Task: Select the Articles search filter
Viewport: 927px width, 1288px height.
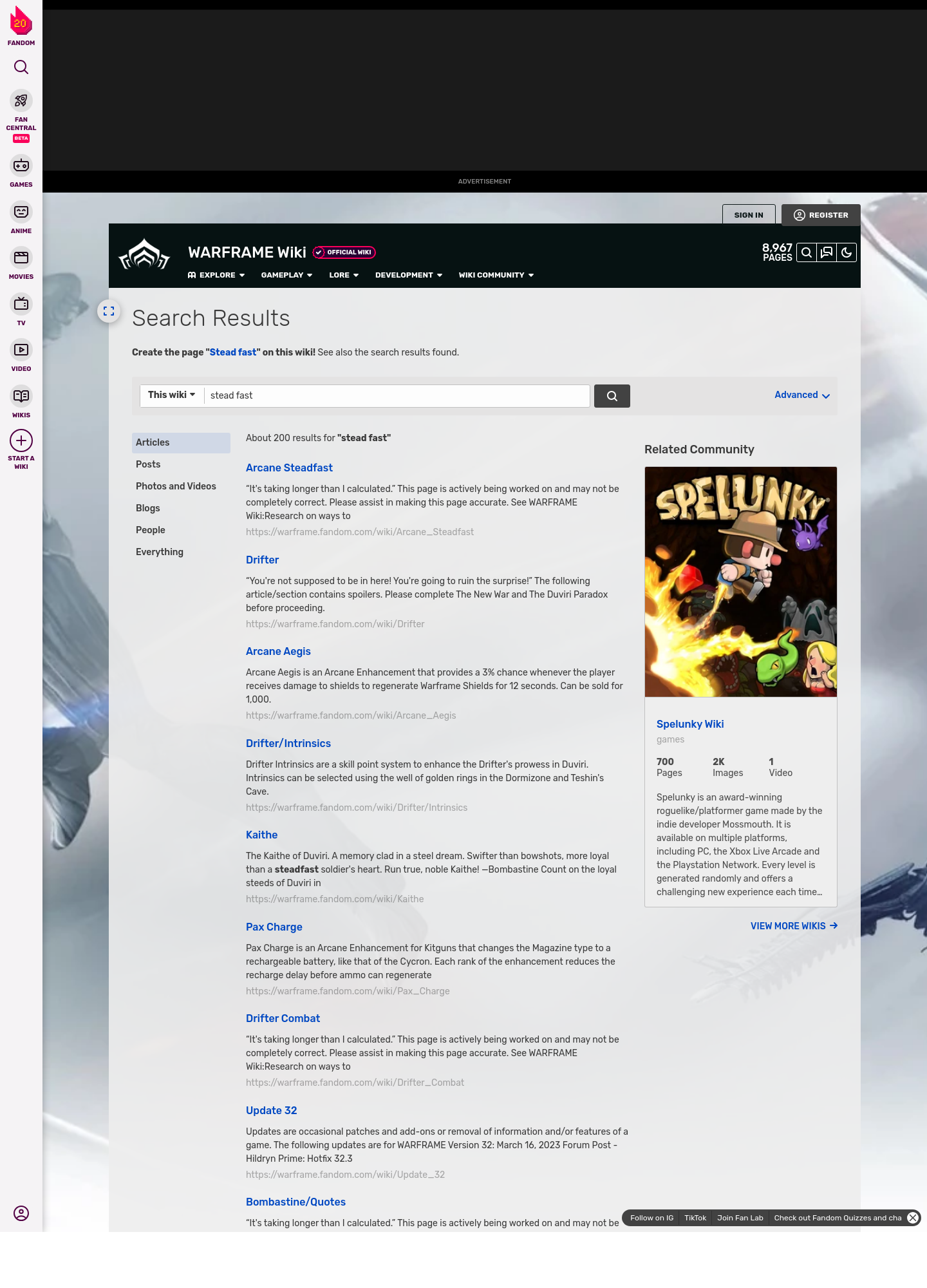Action: click(181, 442)
